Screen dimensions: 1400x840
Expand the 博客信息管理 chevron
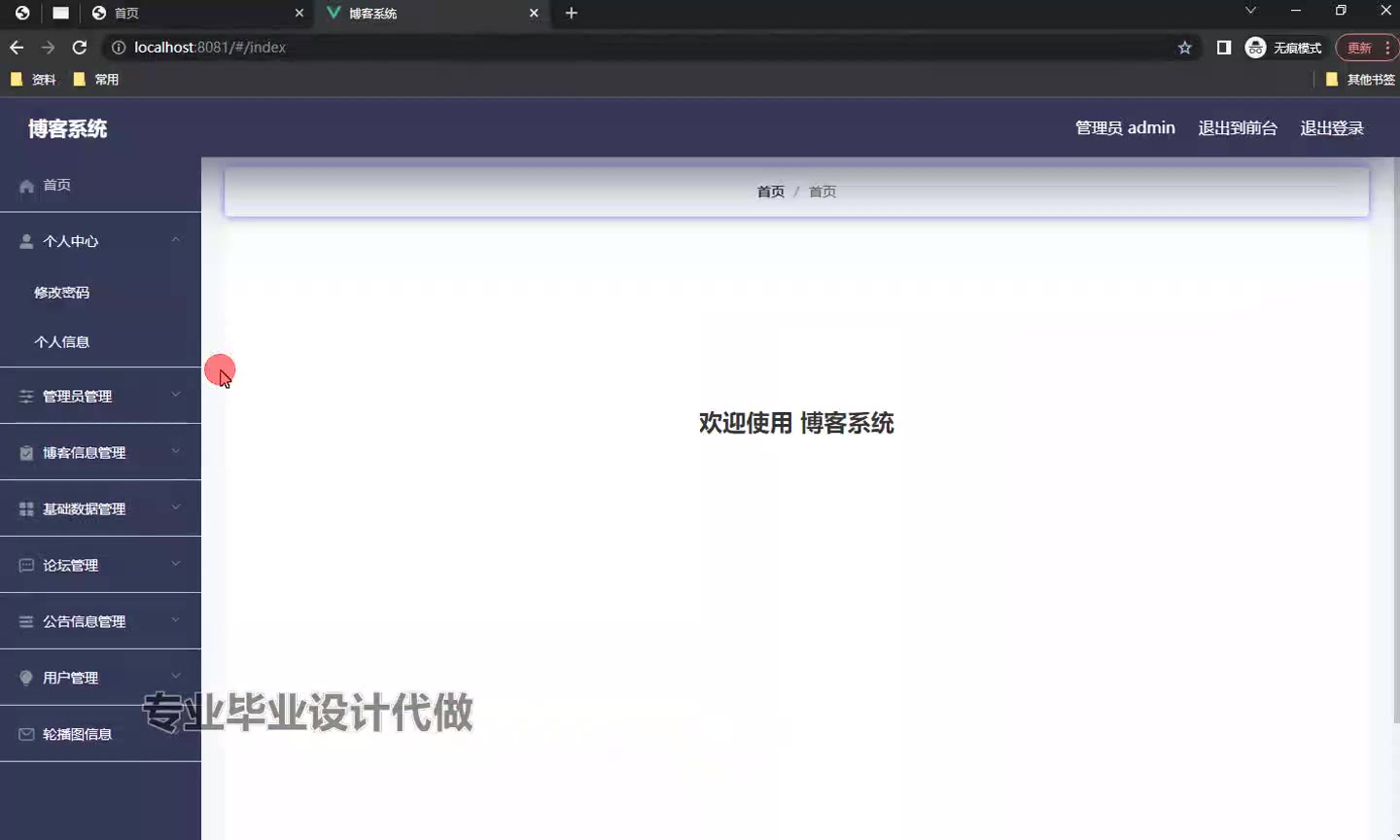pyautogui.click(x=176, y=451)
